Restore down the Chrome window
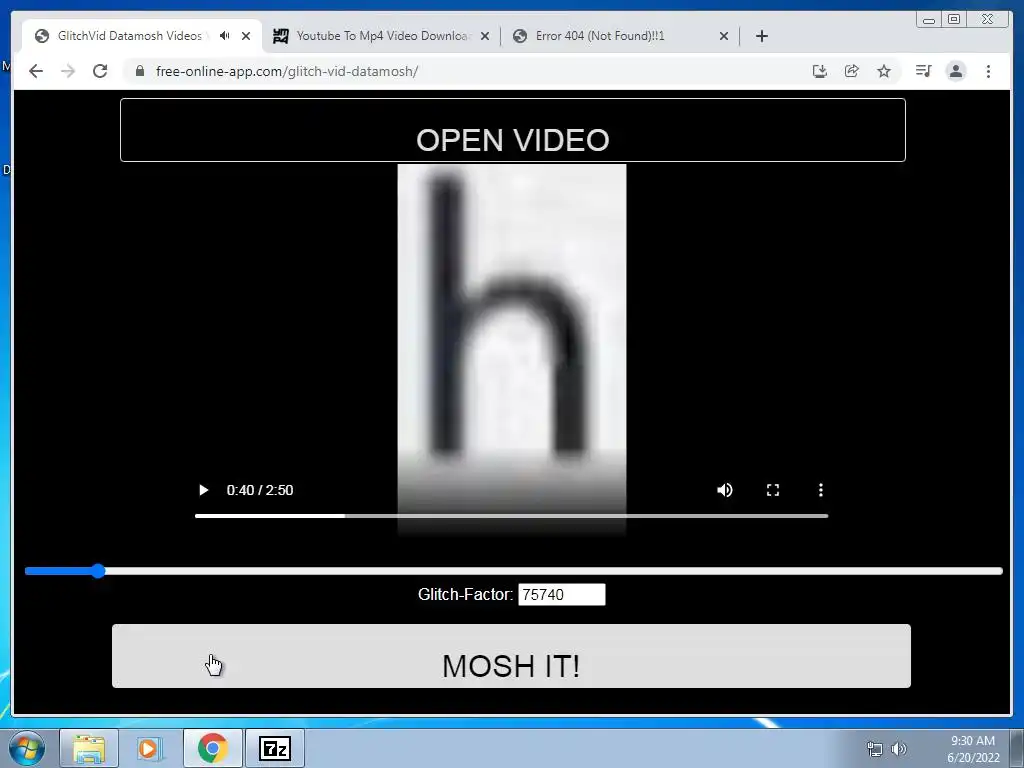This screenshot has height=768, width=1024. point(954,20)
